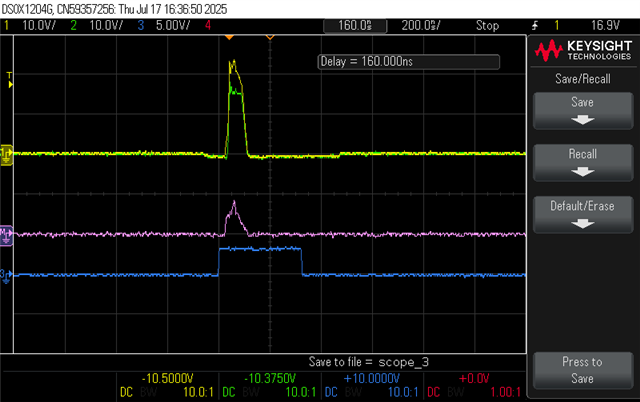The height and width of the screenshot is (402, 640).
Task: Click the trigger level T marker icon
Action: (x=9, y=80)
